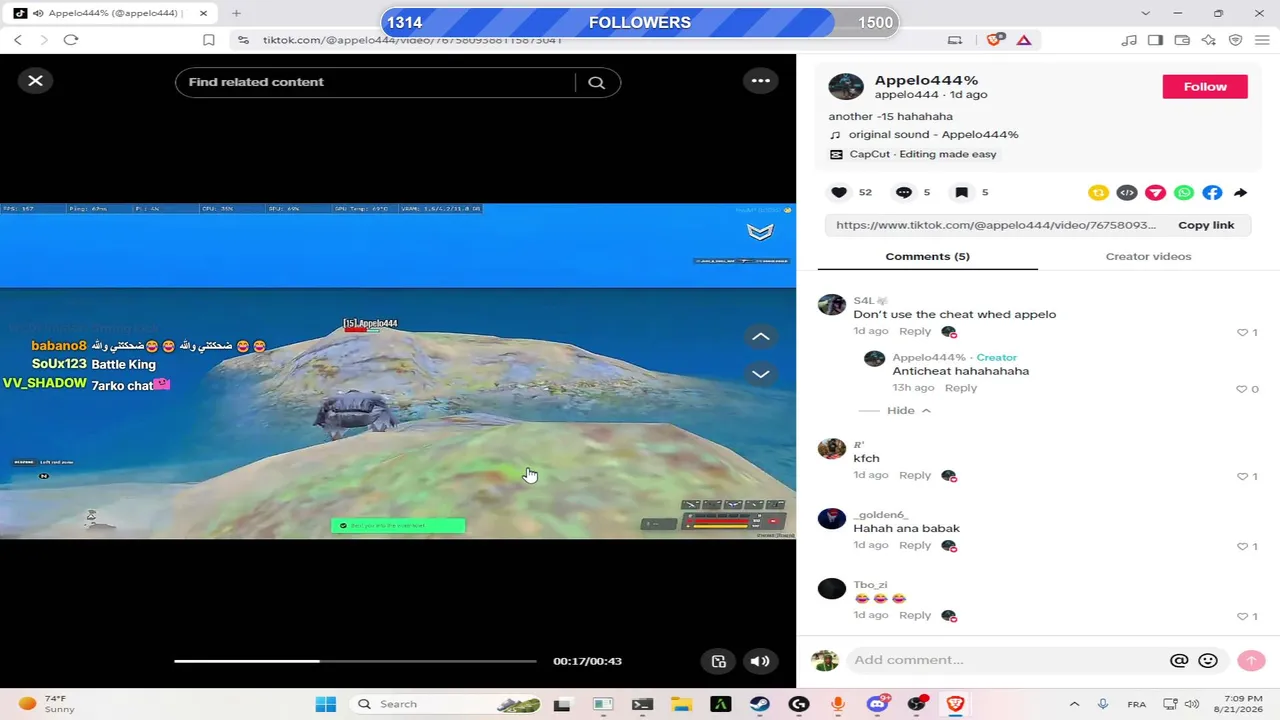Open comments via the speech bubble icon
1280x720 pixels.
[904, 192]
